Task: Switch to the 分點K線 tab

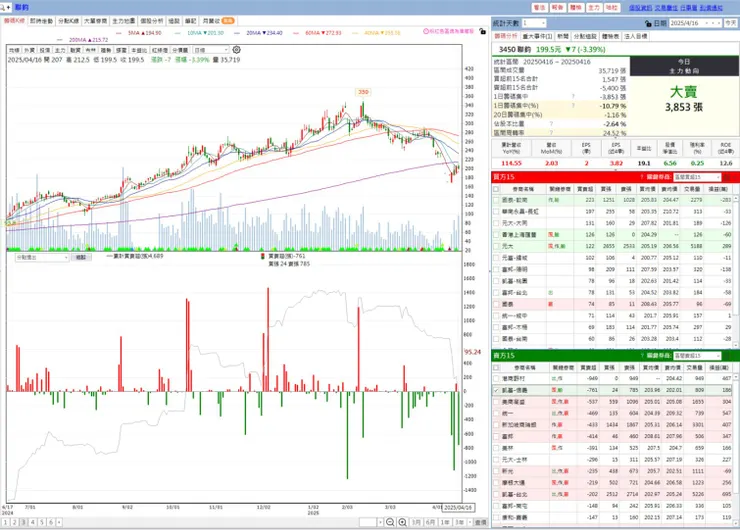Action: click(68, 21)
